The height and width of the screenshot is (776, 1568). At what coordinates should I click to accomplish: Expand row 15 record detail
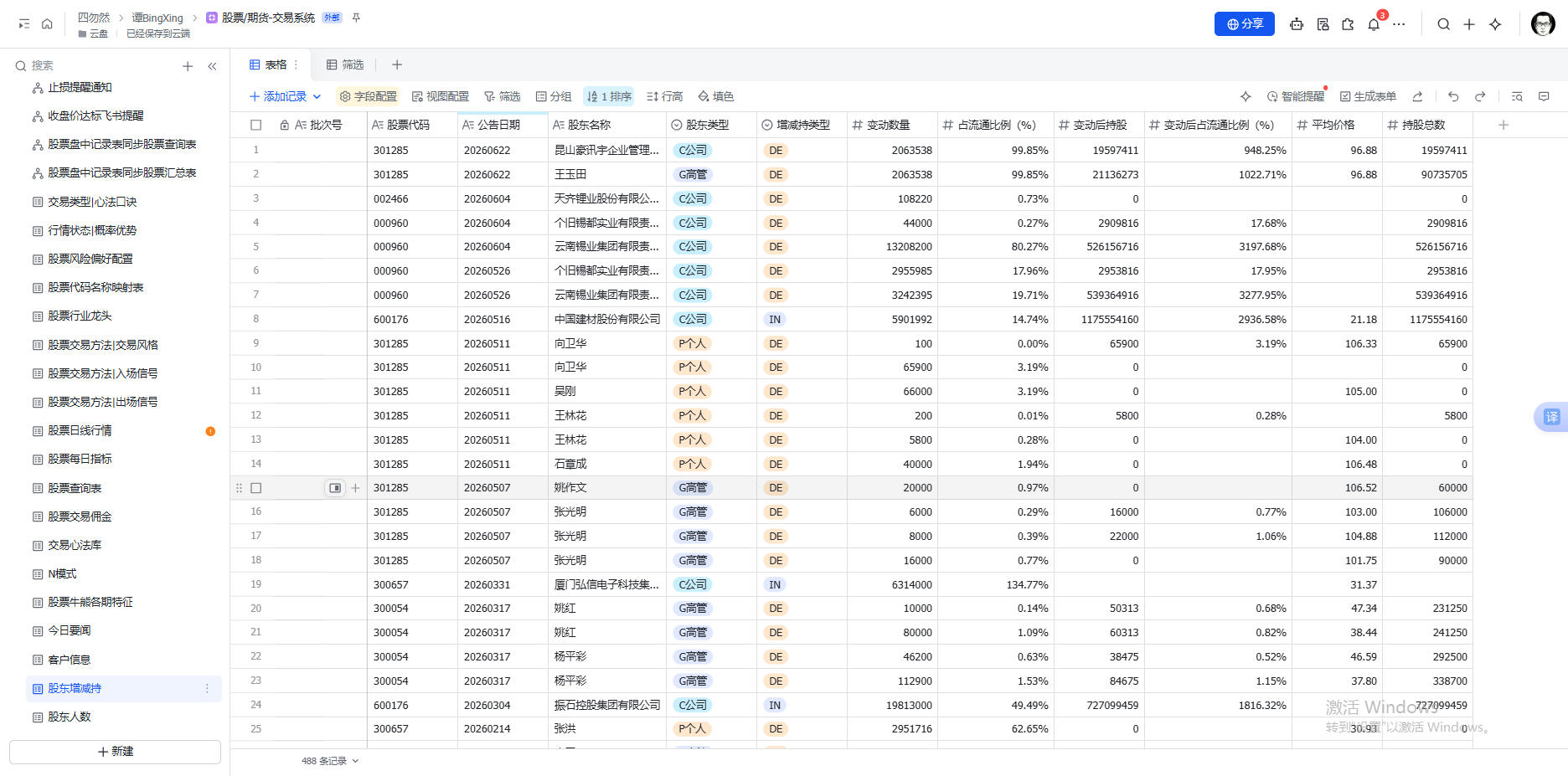point(335,488)
